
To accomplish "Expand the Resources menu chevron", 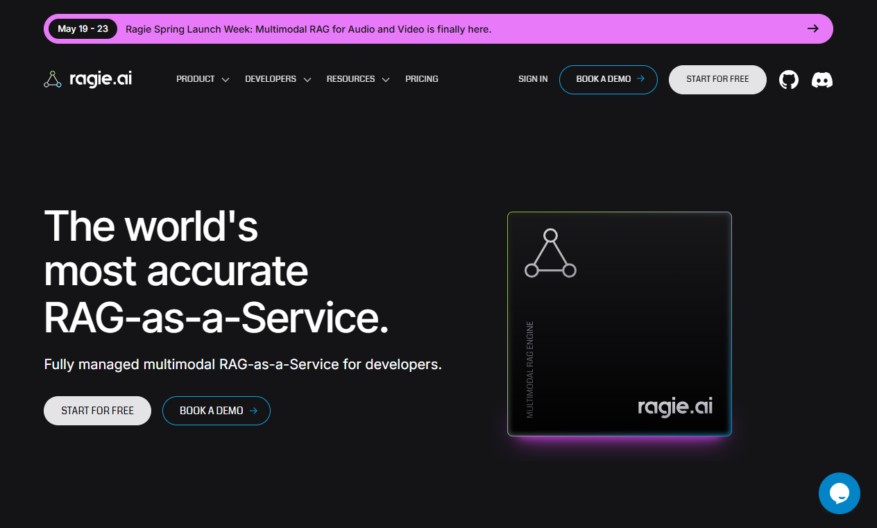I will pyautogui.click(x=385, y=80).
